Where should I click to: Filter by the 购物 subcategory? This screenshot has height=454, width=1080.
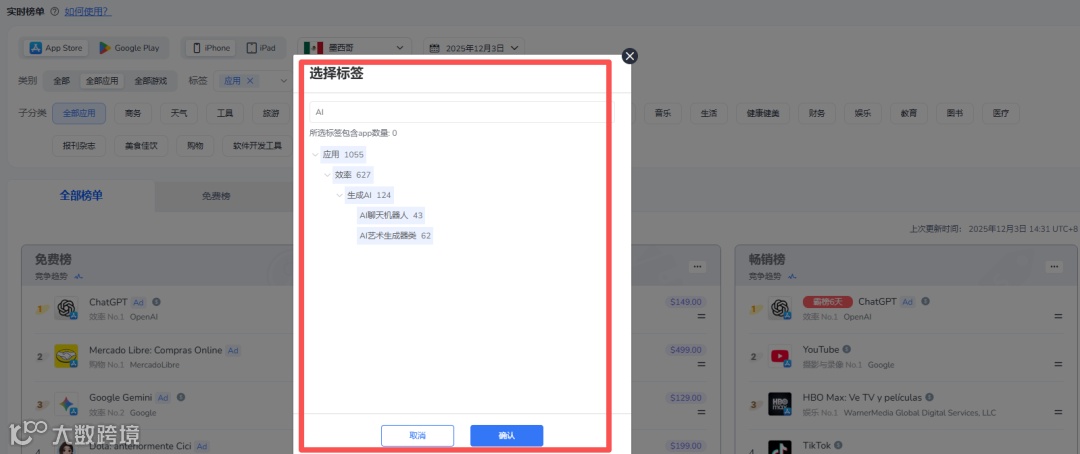195,146
